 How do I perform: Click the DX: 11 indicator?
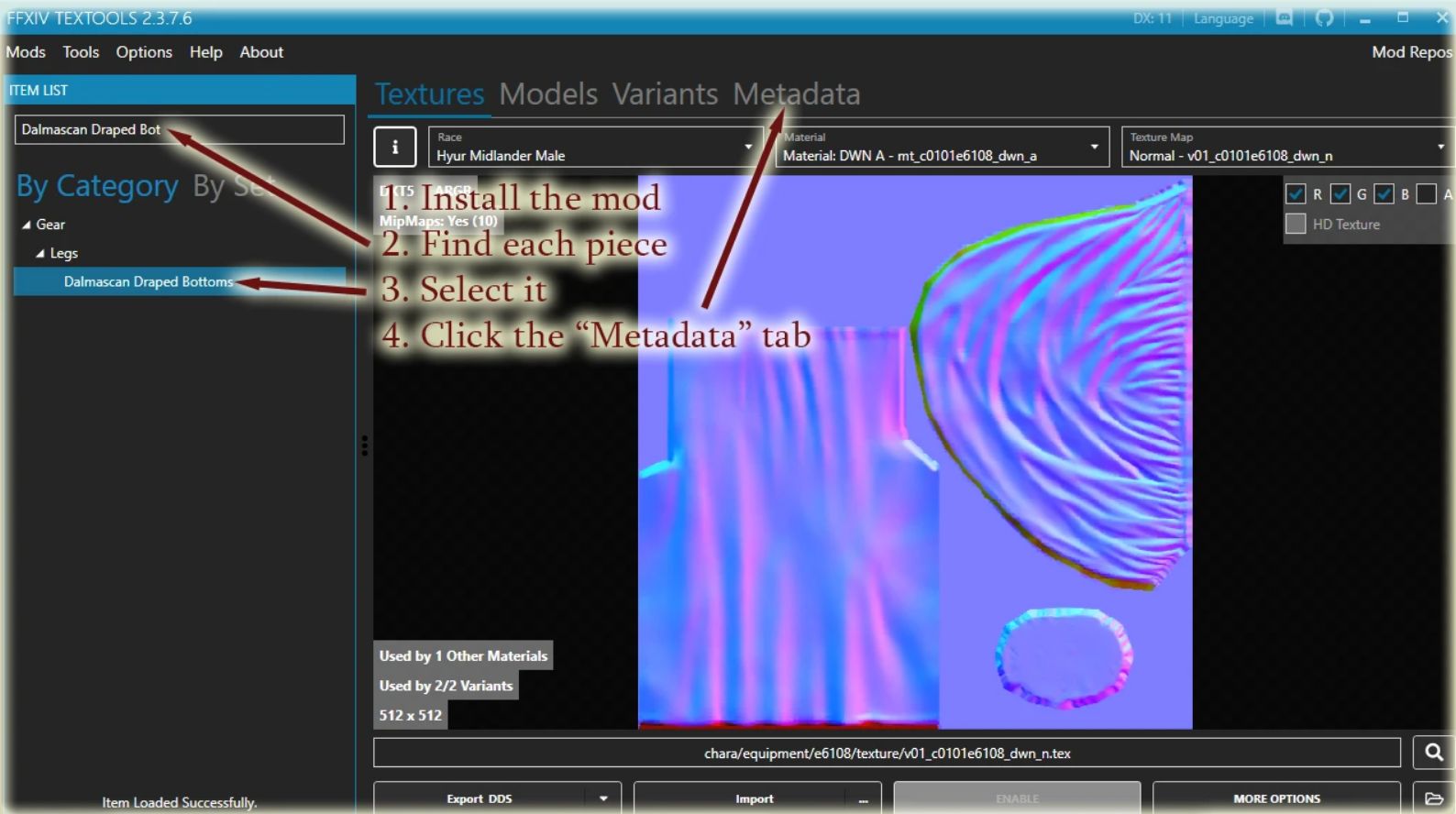[1153, 18]
